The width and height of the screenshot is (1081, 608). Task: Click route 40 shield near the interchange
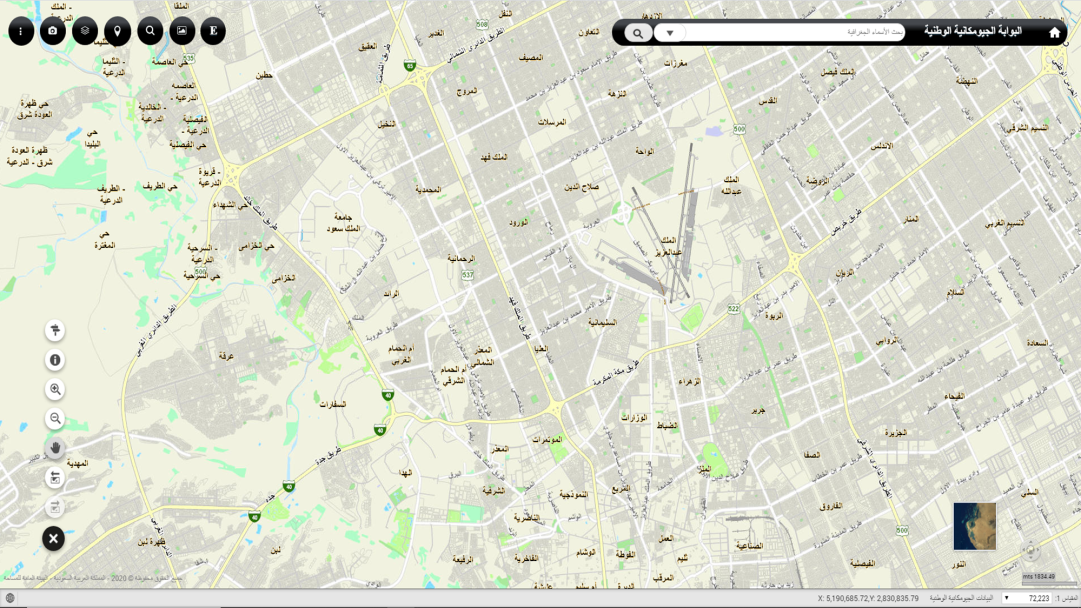click(x=388, y=395)
